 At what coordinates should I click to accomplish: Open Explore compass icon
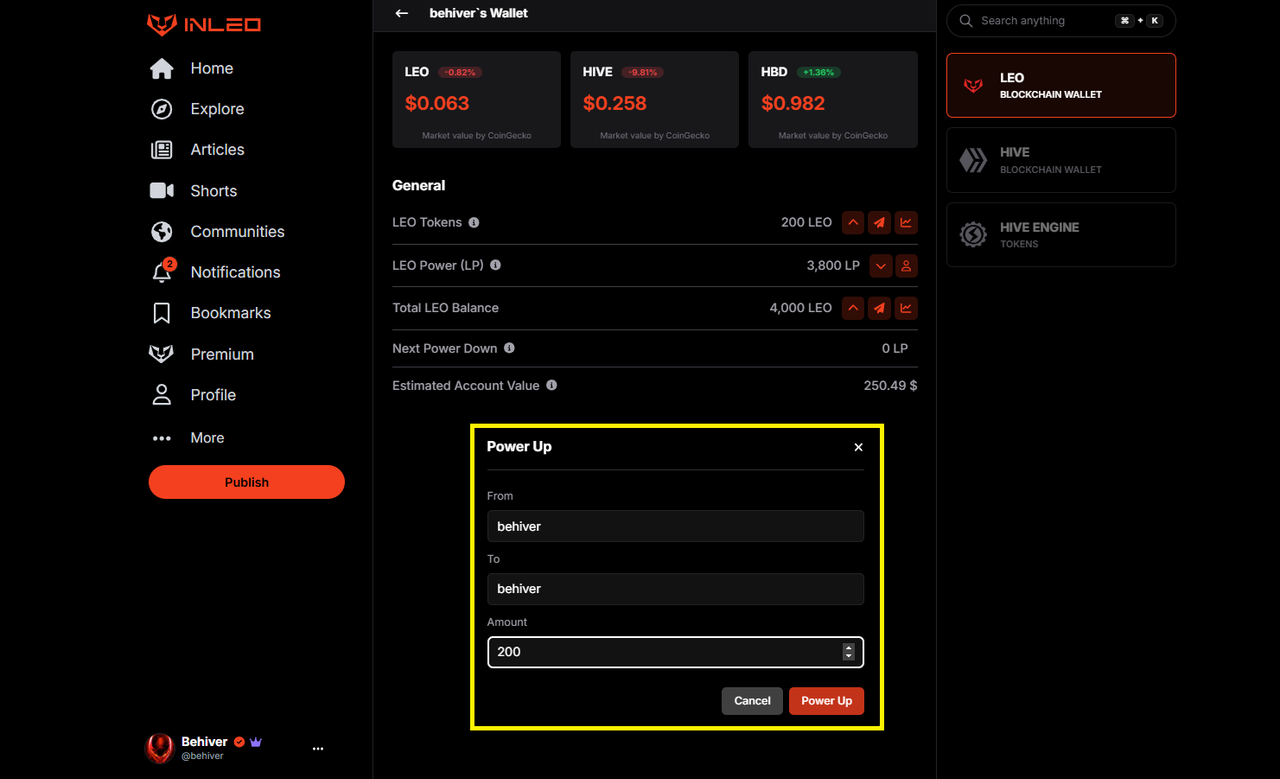tap(161, 109)
